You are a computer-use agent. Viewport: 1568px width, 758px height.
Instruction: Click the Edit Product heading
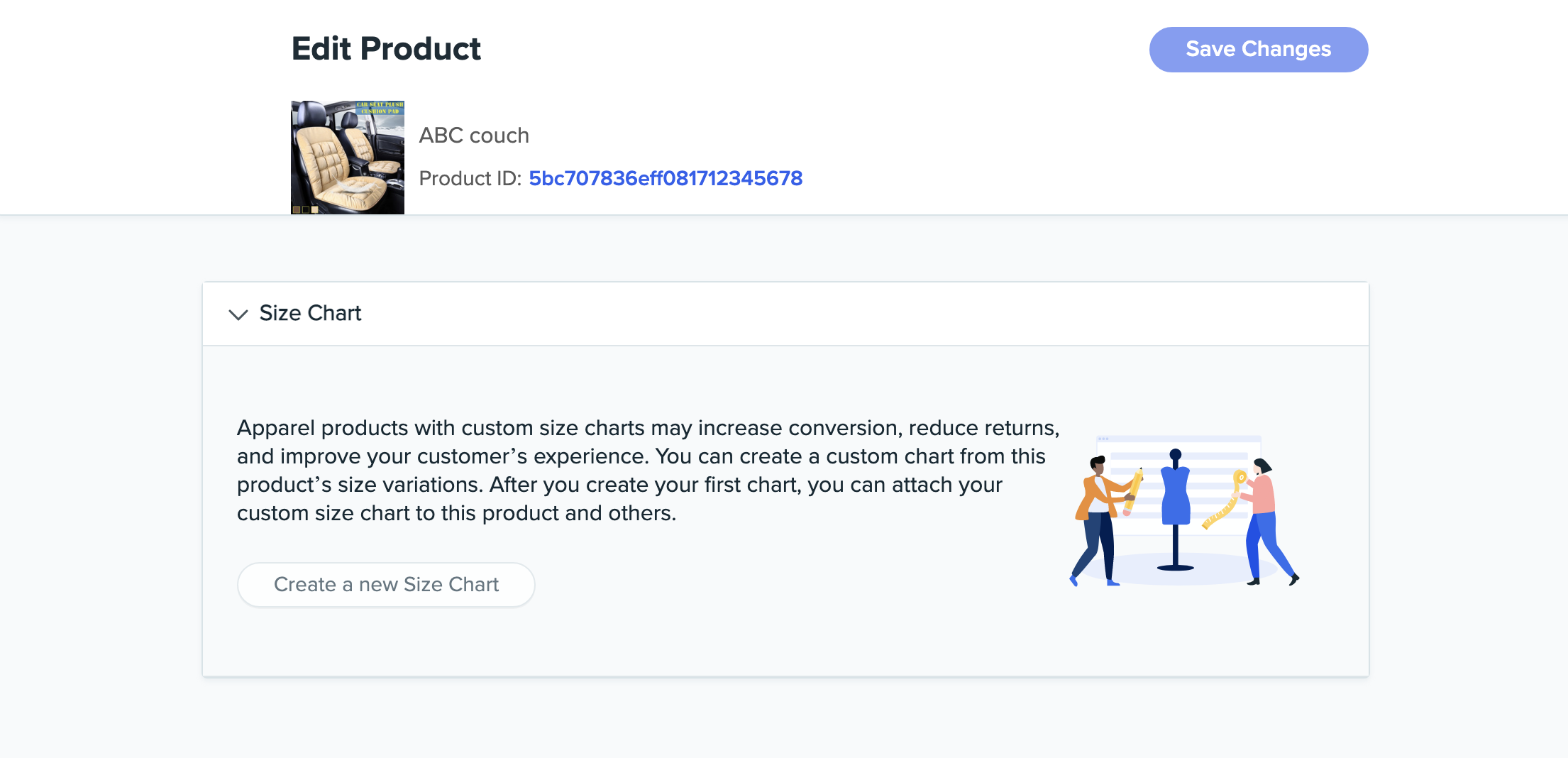[386, 48]
